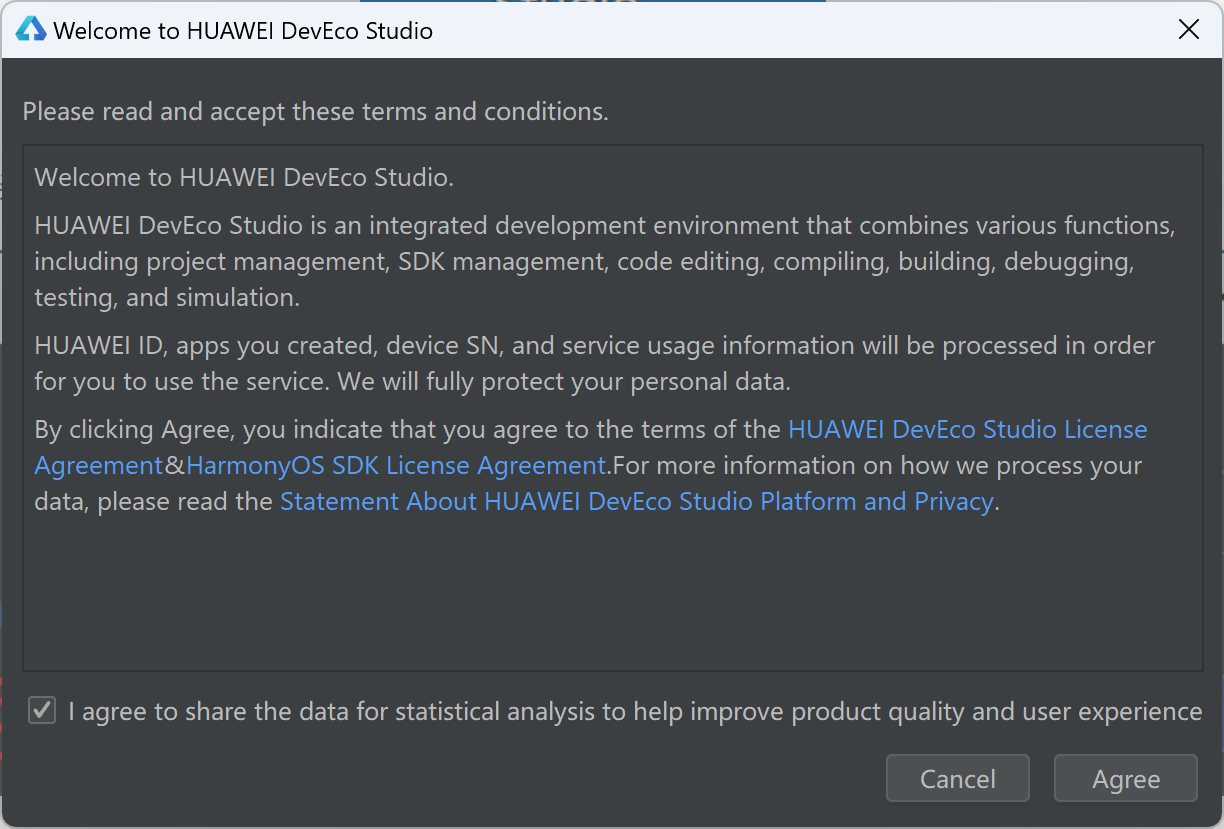The height and width of the screenshot is (829, 1224).
Task: Click "Please read and accept these terms and conditions." text
Action: click(316, 111)
